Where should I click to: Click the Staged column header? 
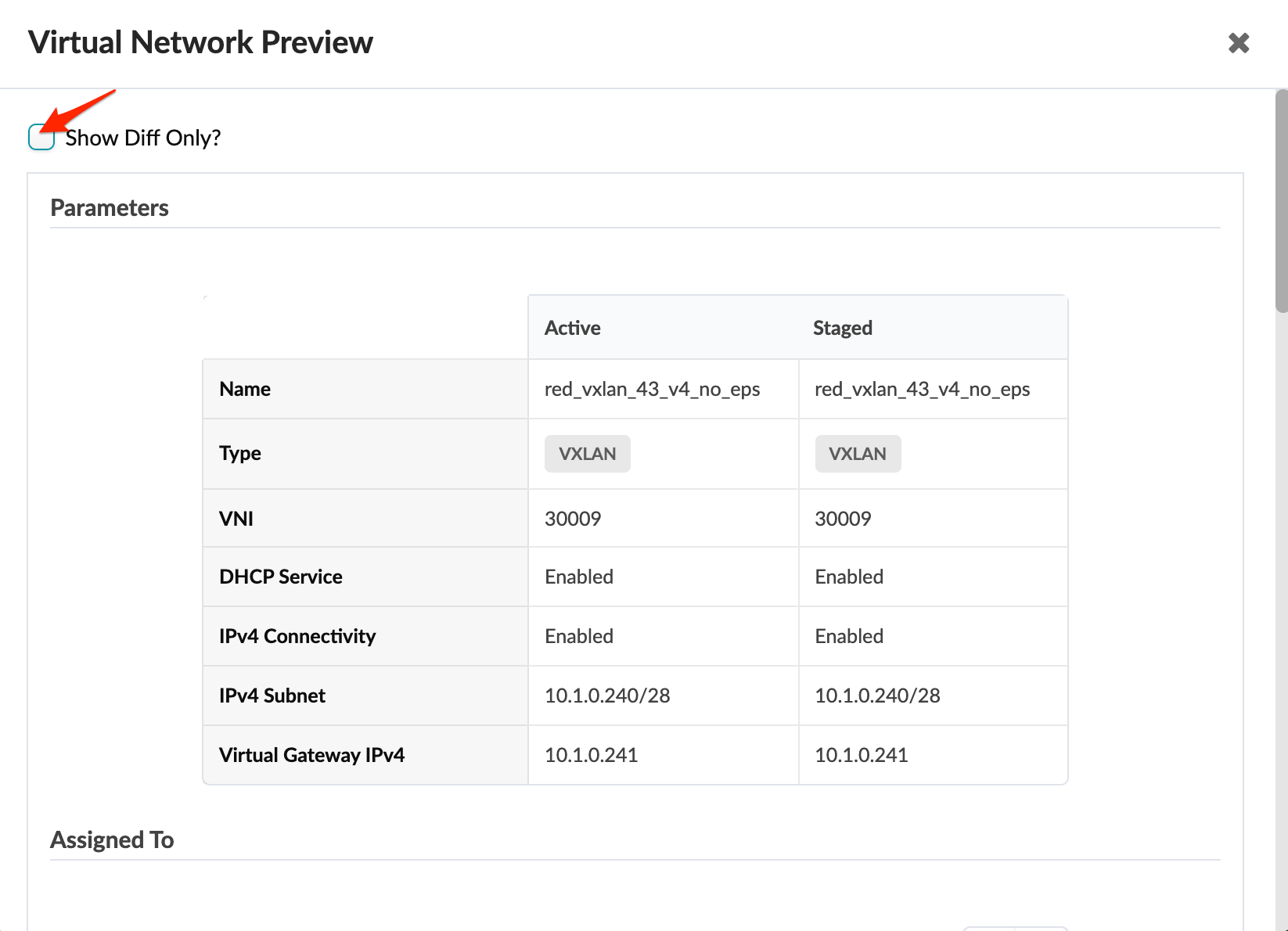[x=843, y=328]
